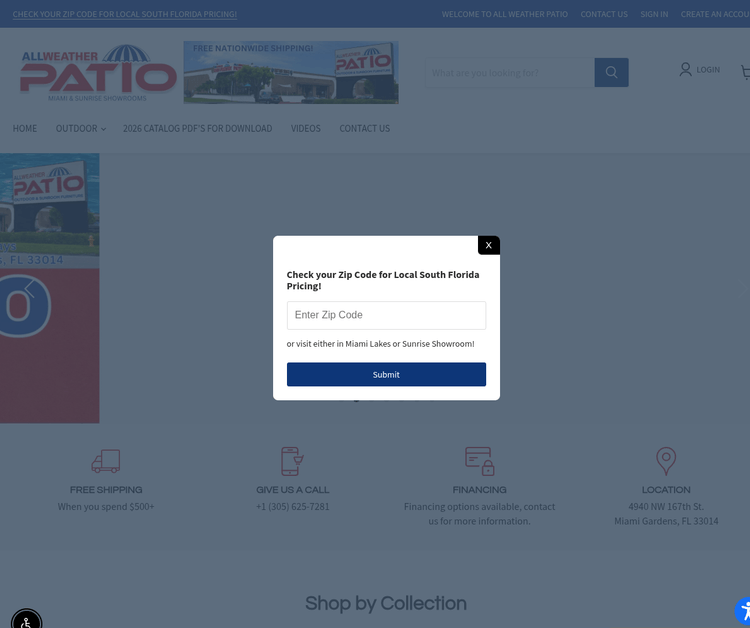This screenshot has width=750, height=628.
Task: Open Contact Us in main navigation
Action: tap(364, 128)
